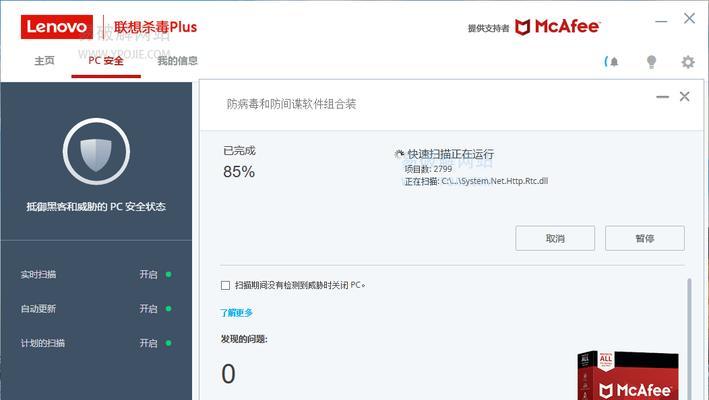Screen dimensions: 709x400
Task: Click the 项目数: 2799 text
Action: [x=428, y=169]
